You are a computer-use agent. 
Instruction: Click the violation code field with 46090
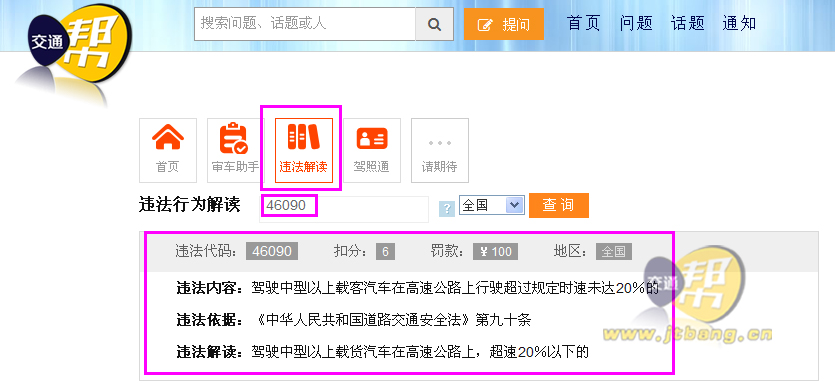pos(344,209)
